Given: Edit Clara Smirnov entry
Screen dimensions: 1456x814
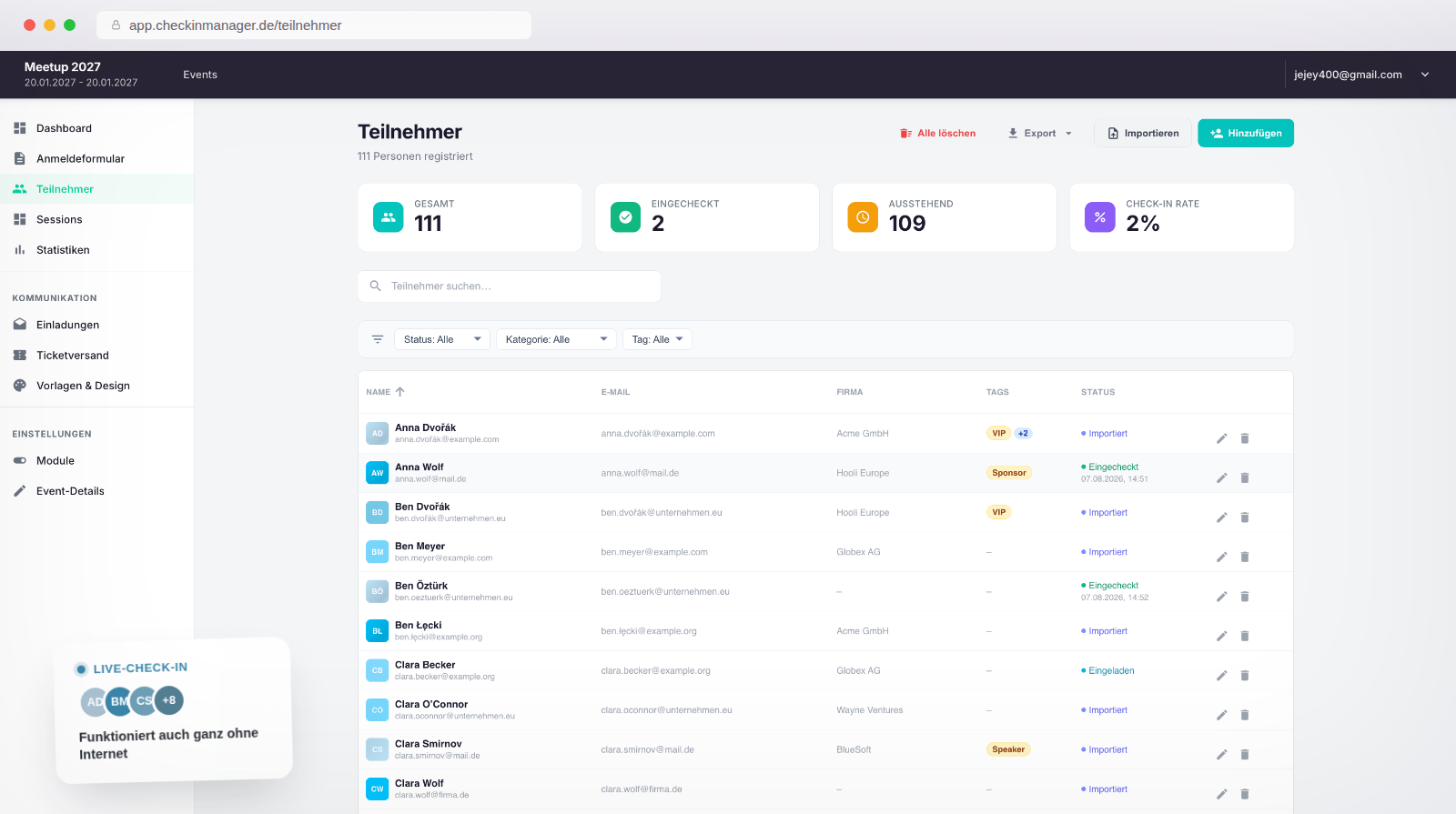Looking at the screenshot, I should click(1222, 755).
